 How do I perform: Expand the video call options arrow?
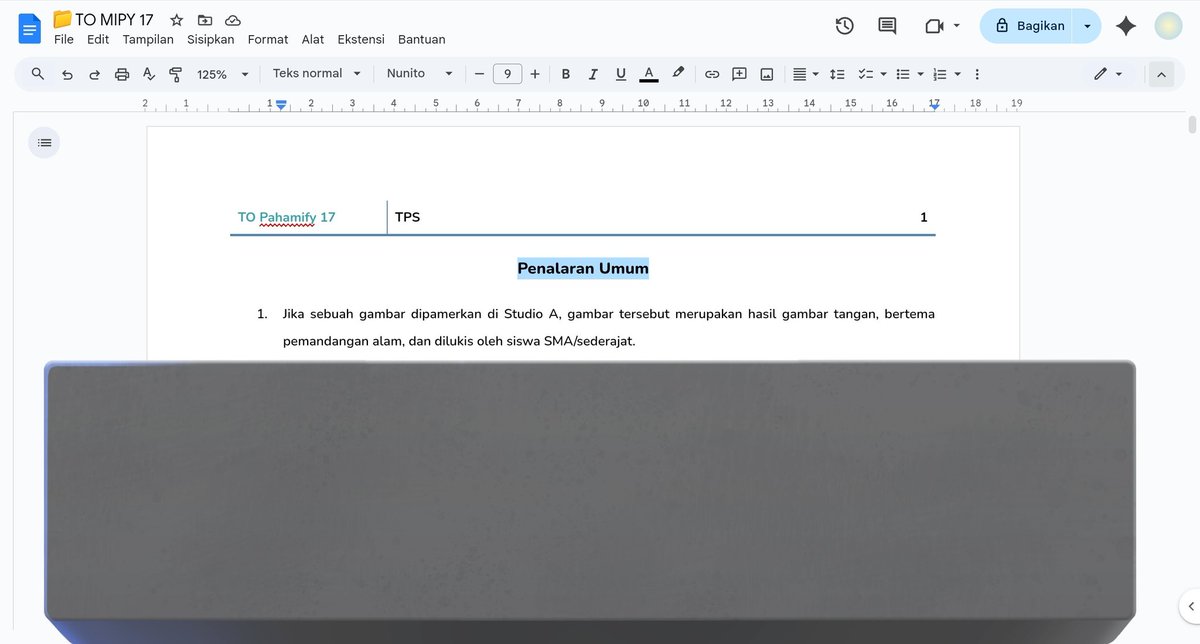pos(957,26)
